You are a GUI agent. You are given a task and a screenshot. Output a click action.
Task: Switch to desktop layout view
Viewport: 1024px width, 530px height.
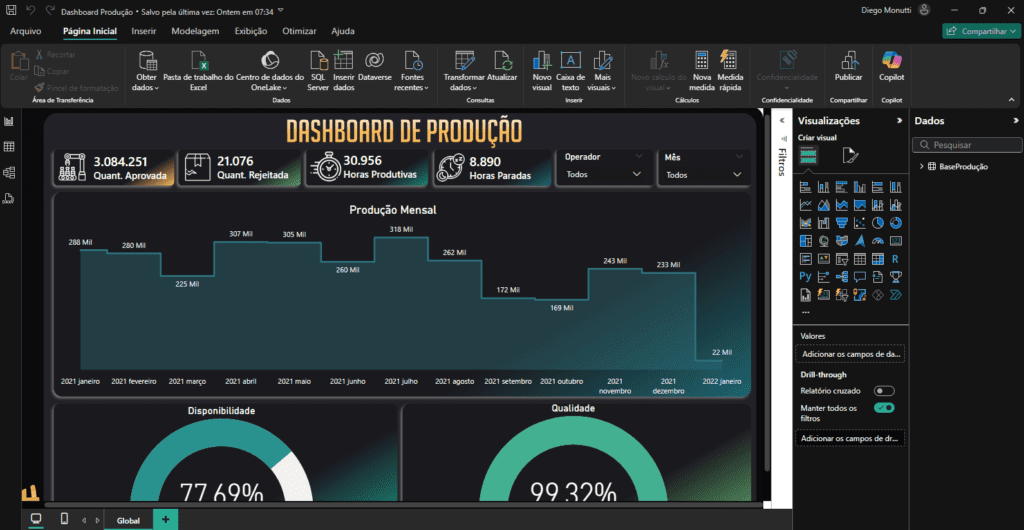point(36,519)
